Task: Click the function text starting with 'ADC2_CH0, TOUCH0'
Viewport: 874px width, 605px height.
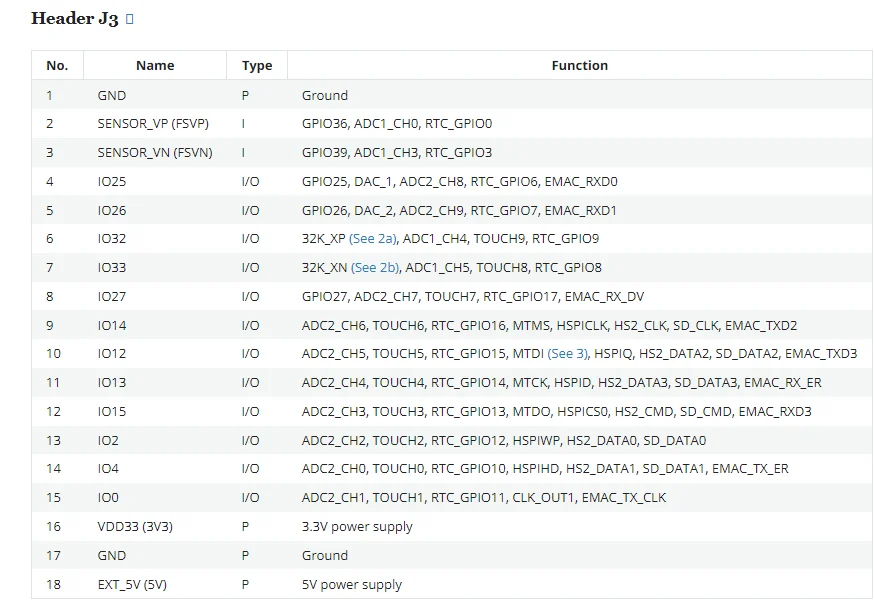Action: 545,468
